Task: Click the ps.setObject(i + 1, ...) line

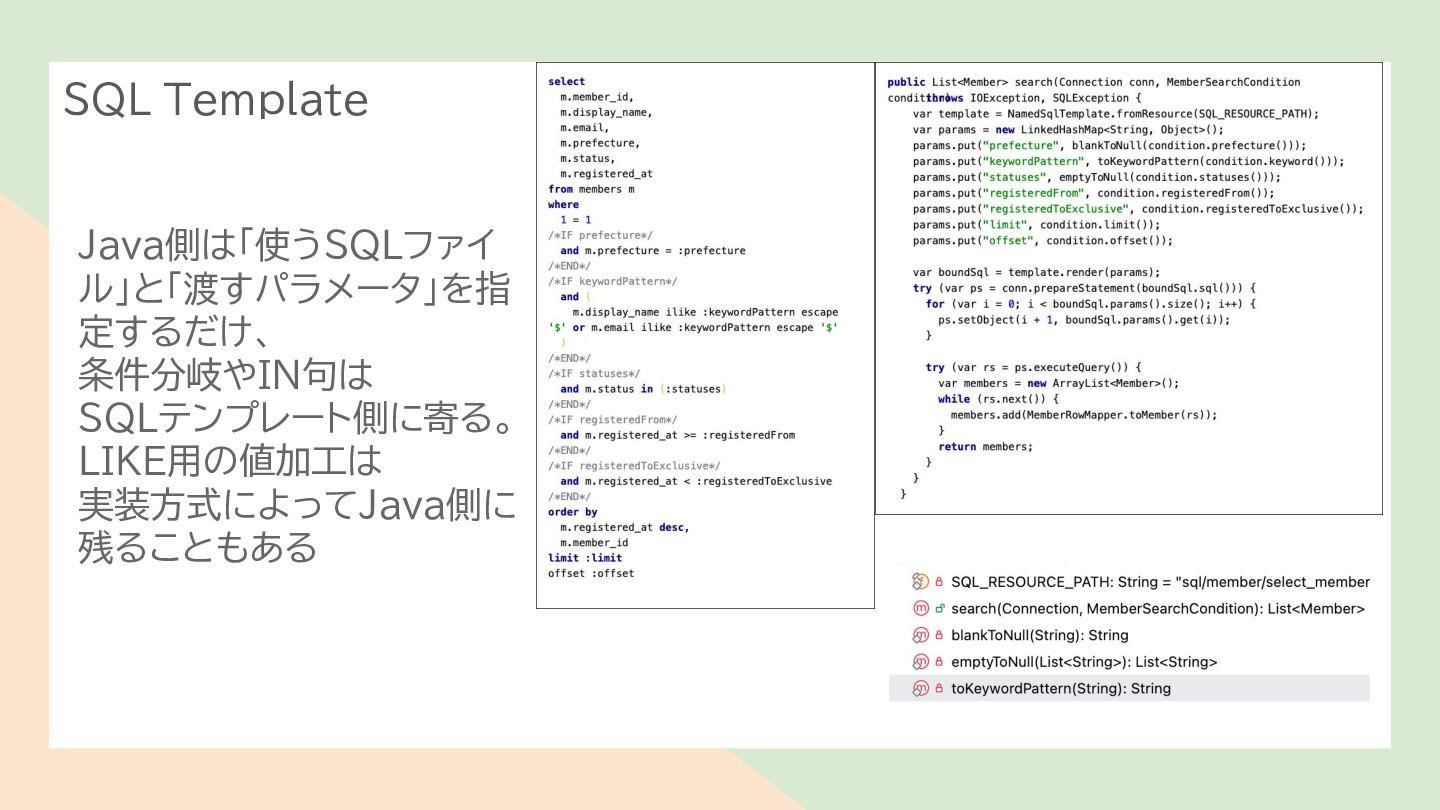Action: 1084,320
